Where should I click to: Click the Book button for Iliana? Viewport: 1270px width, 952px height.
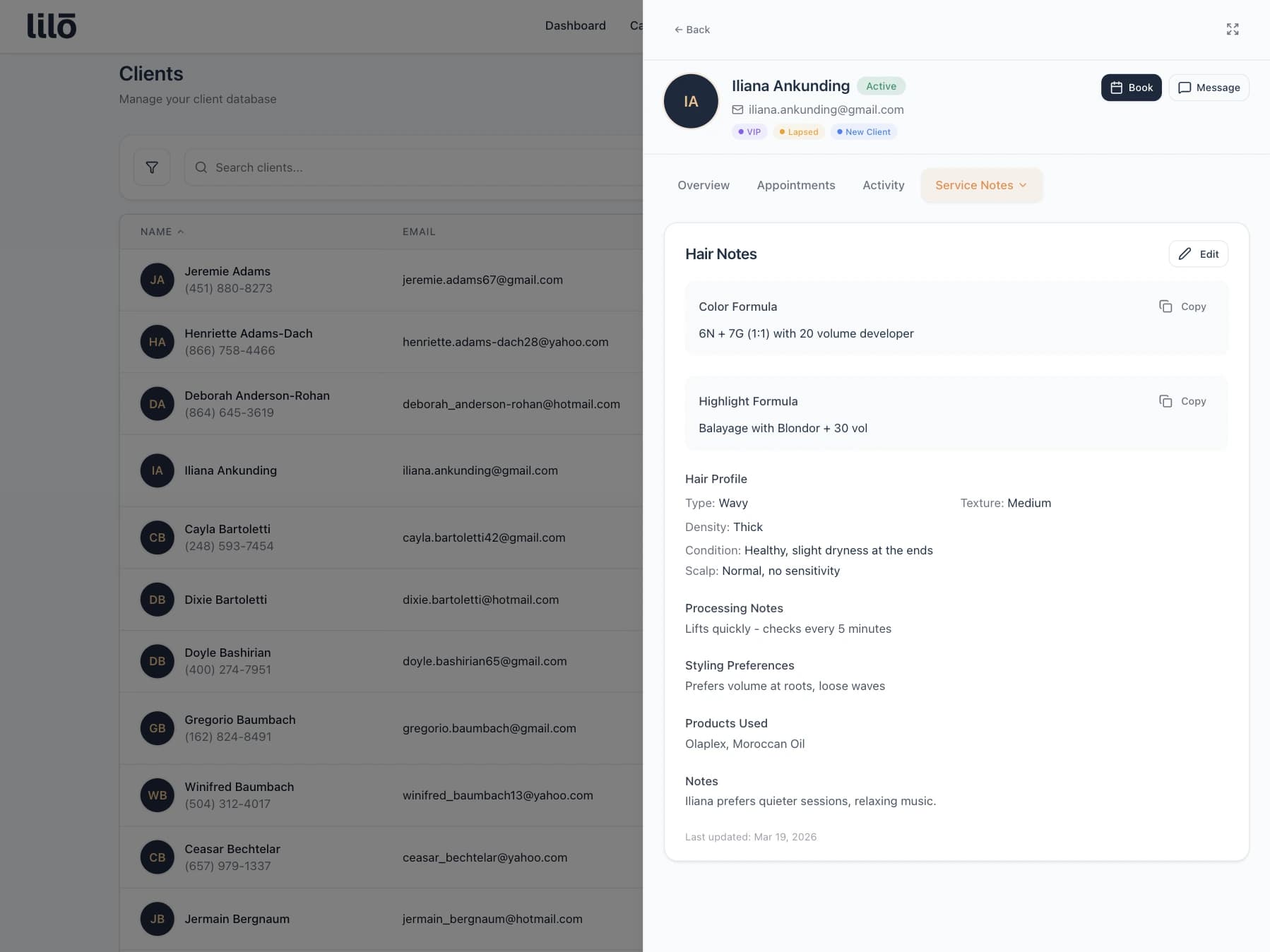click(x=1132, y=88)
